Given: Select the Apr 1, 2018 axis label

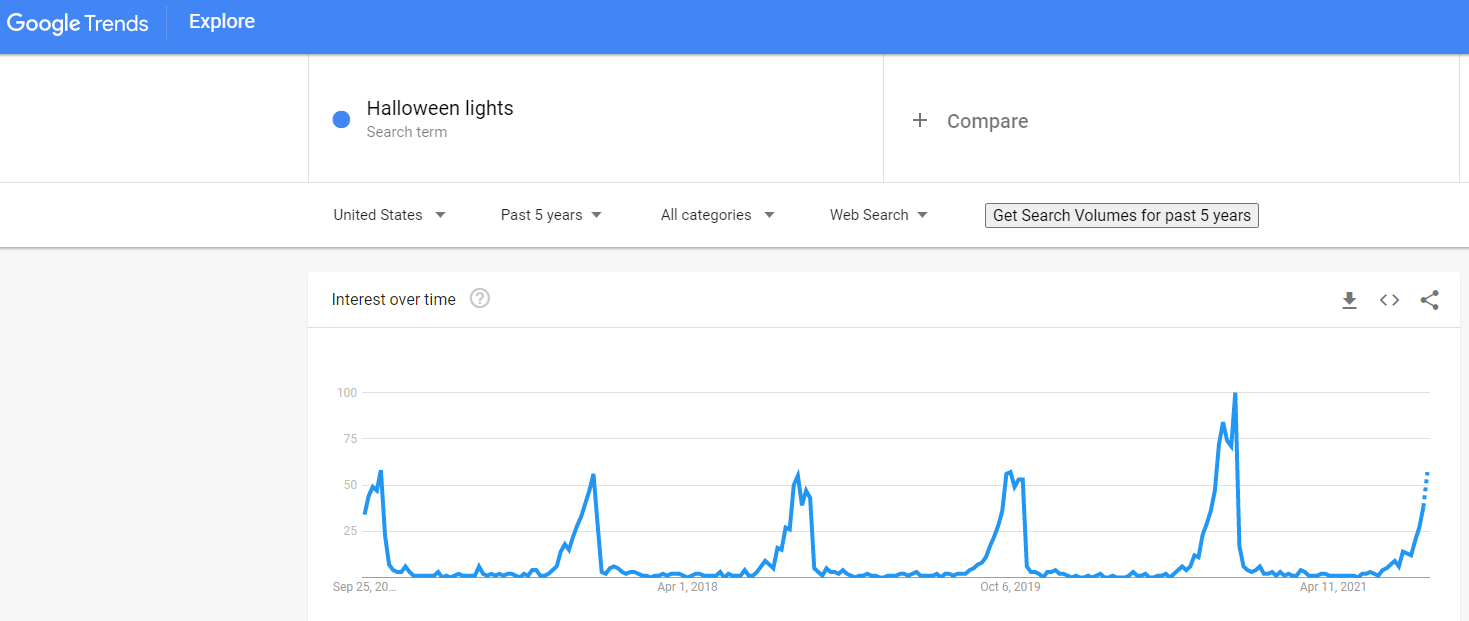Looking at the screenshot, I should tap(687, 587).
